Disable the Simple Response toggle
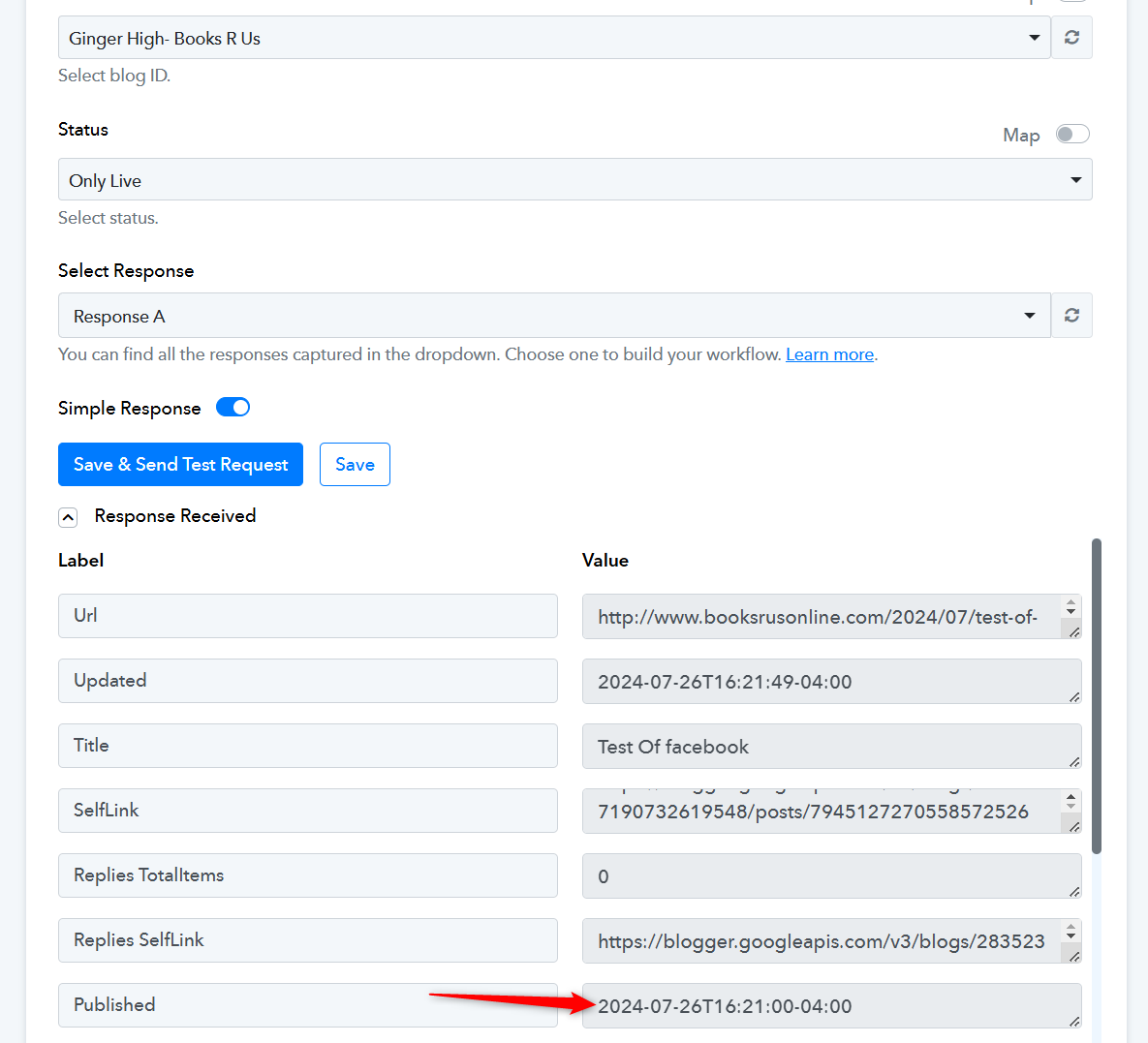Screen dimensions: 1148x1043 pos(233,407)
